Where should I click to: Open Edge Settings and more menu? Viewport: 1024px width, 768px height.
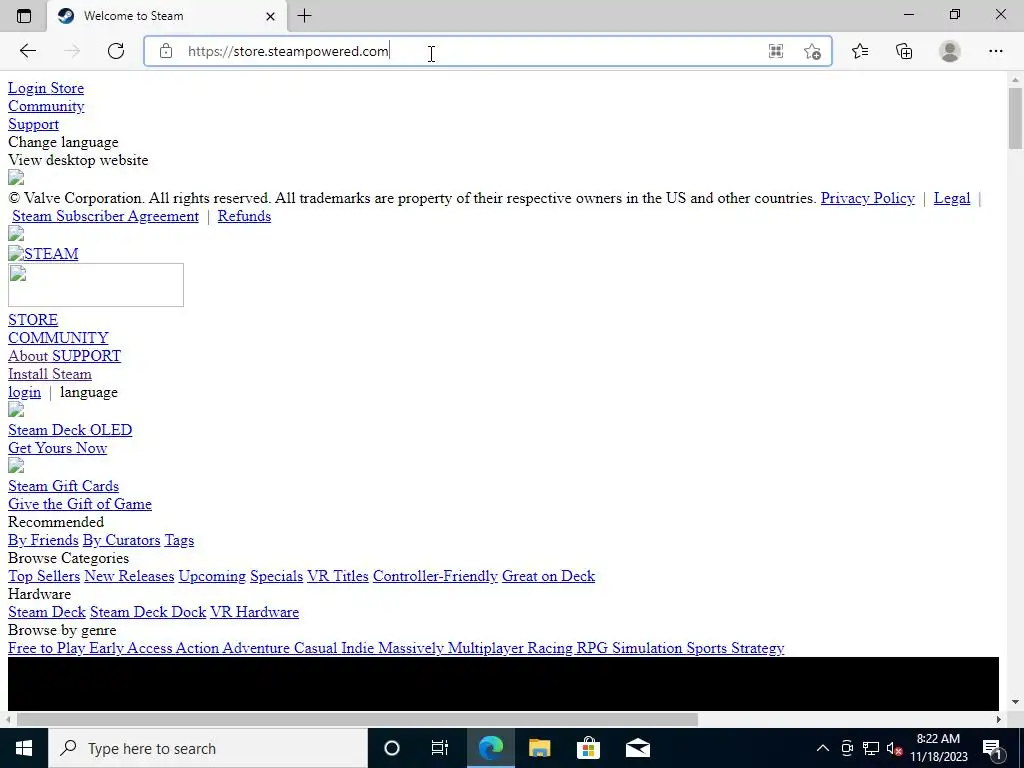pyautogui.click(x=995, y=51)
